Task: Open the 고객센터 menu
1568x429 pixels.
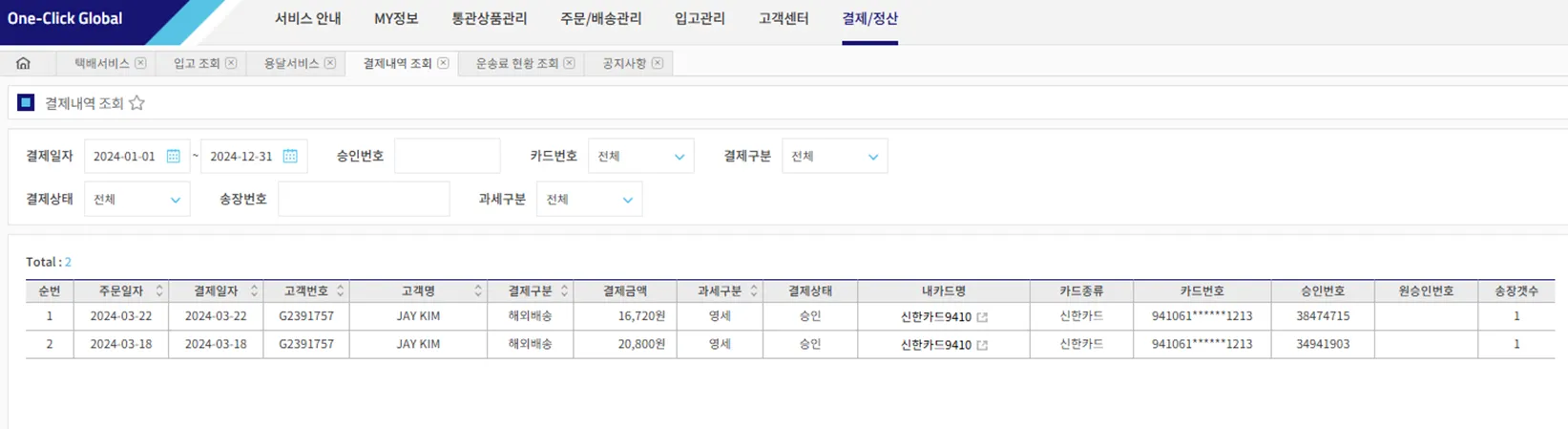Action: point(784,18)
